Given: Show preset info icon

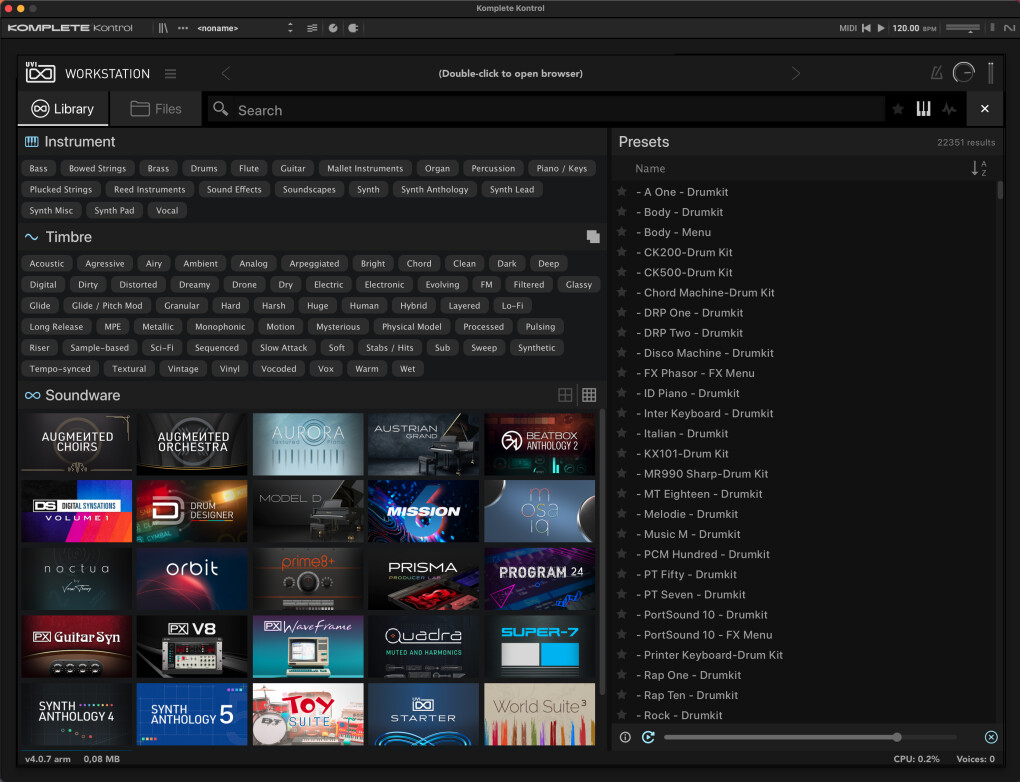Looking at the screenshot, I should click(x=625, y=737).
